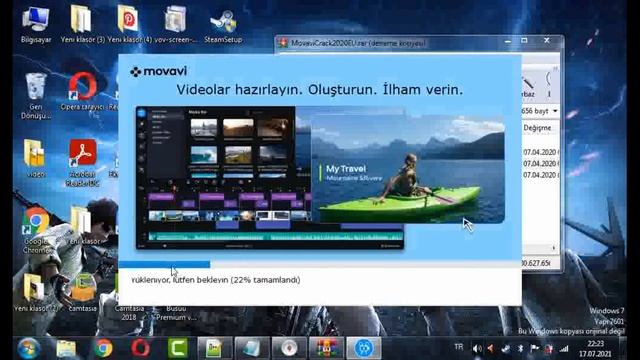Open the Action Center flag tray icon
Image resolution: width=640 pixels, height=360 pixels.
click(534, 349)
